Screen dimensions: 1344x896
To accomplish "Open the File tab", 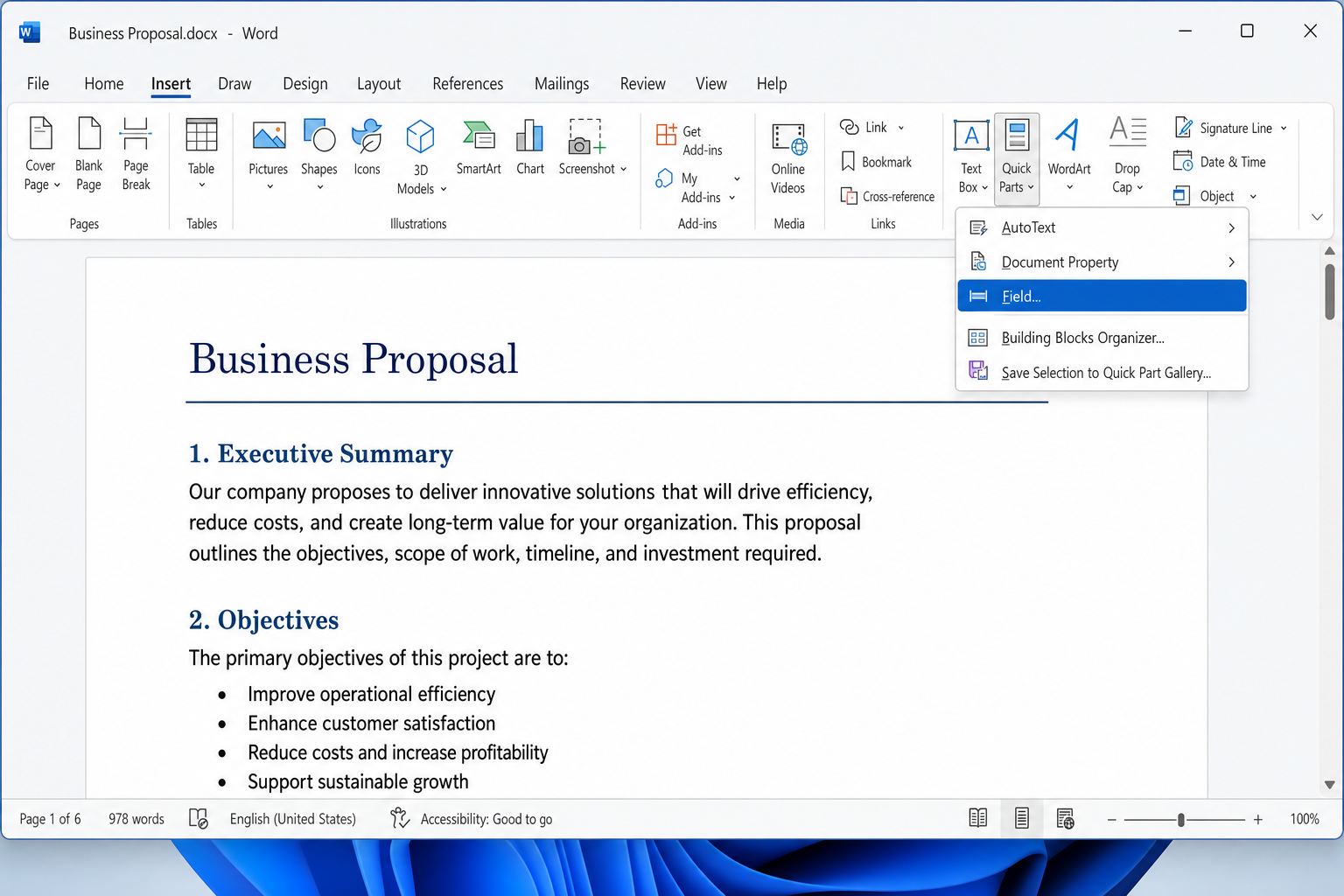I will coord(38,84).
